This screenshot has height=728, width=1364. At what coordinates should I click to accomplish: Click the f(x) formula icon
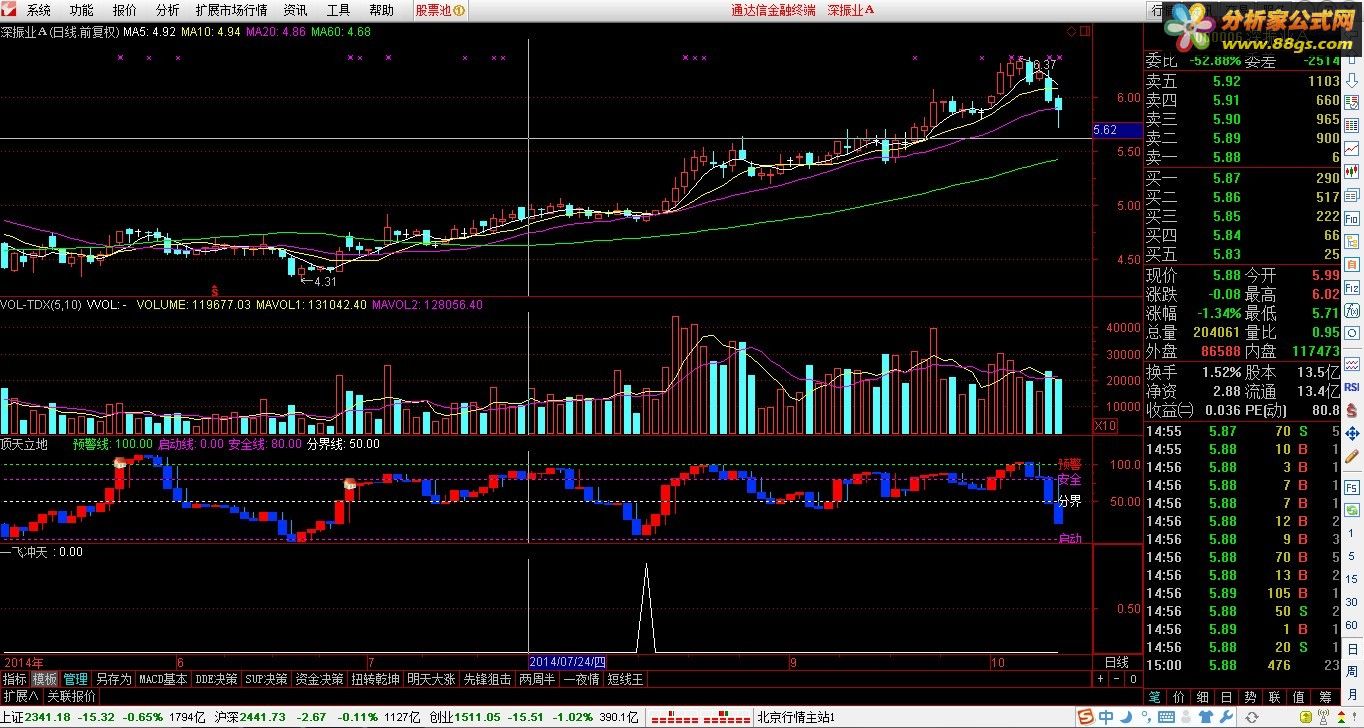click(1352, 310)
